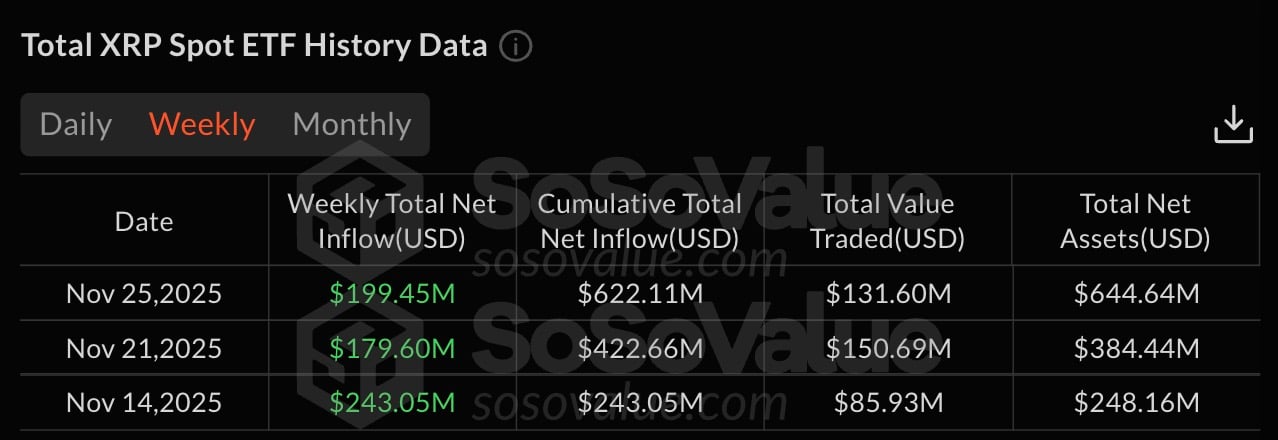Click the Total XRP Spot ETF title

pyautogui.click(x=254, y=46)
